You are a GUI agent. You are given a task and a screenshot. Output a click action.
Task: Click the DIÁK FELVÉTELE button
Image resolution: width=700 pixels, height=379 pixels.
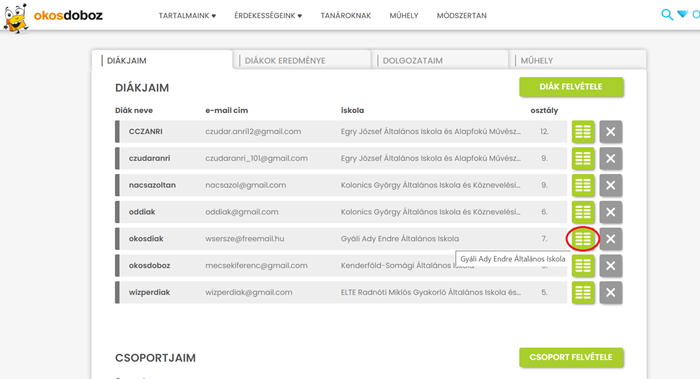pos(571,87)
